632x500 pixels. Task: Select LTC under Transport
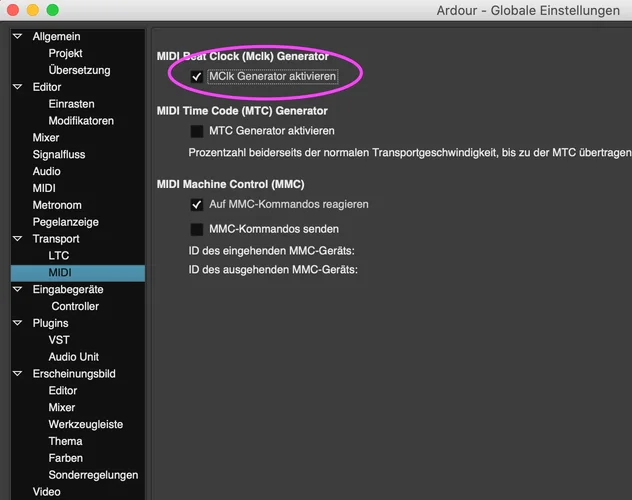pos(59,256)
